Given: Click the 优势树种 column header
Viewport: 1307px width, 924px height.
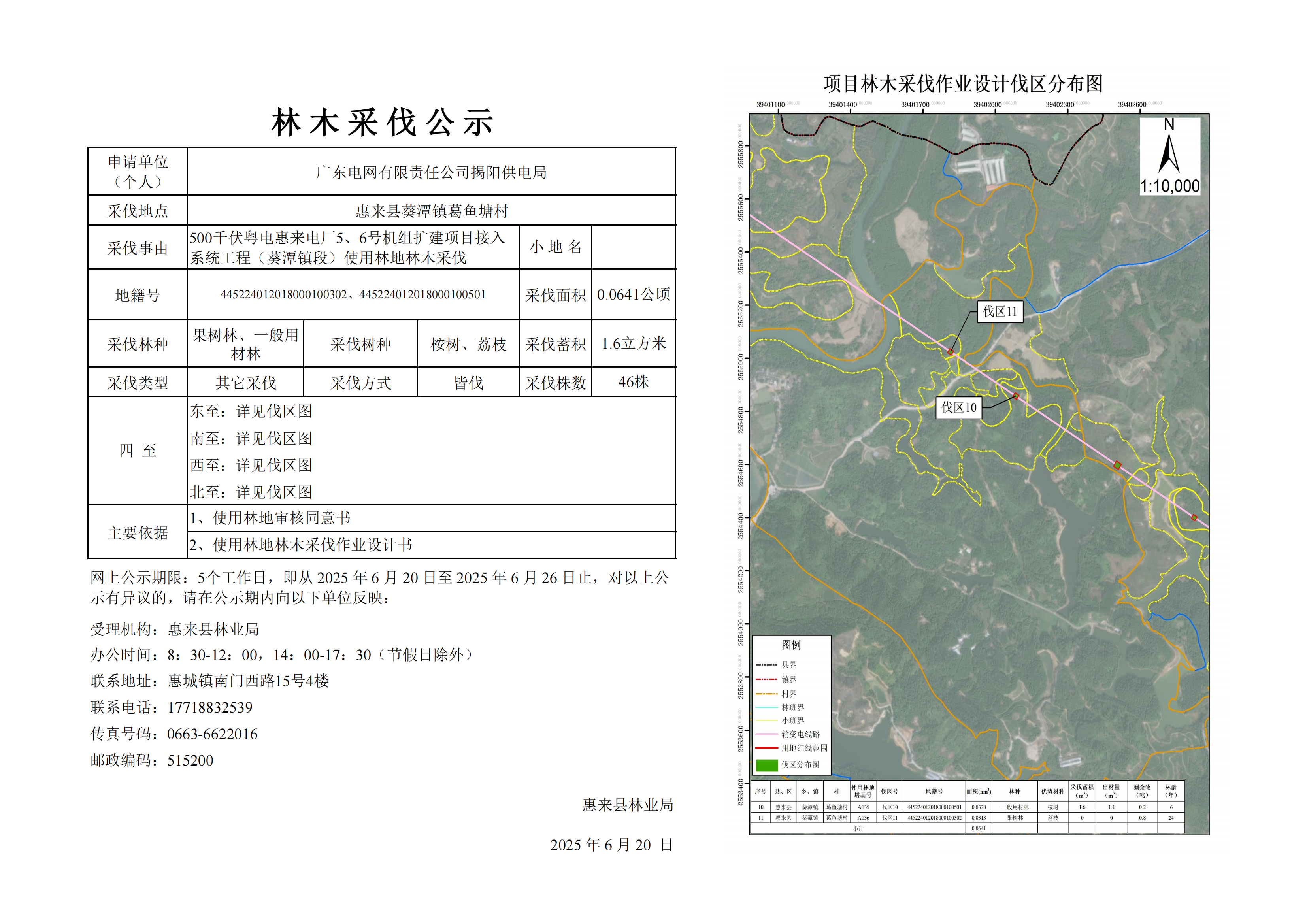Looking at the screenshot, I should [1052, 792].
